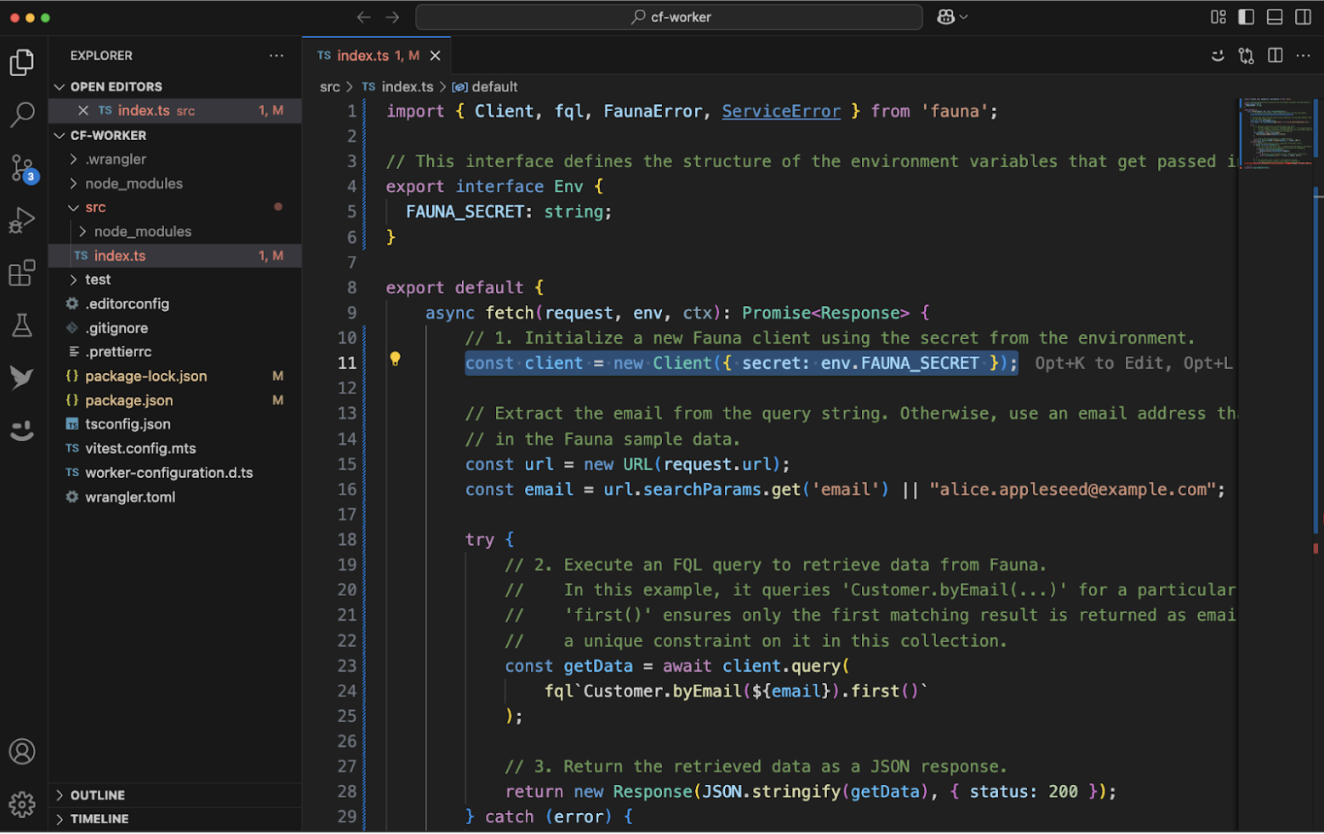Image resolution: width=1324 pixels, height=834 pixels.
Task: Click line number 11 in the gutter
Action: coord(346,363)
